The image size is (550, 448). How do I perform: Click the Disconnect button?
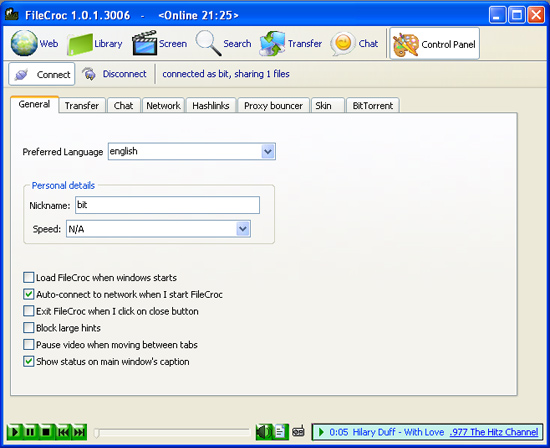pyautogui.click(x=114, y=74)
